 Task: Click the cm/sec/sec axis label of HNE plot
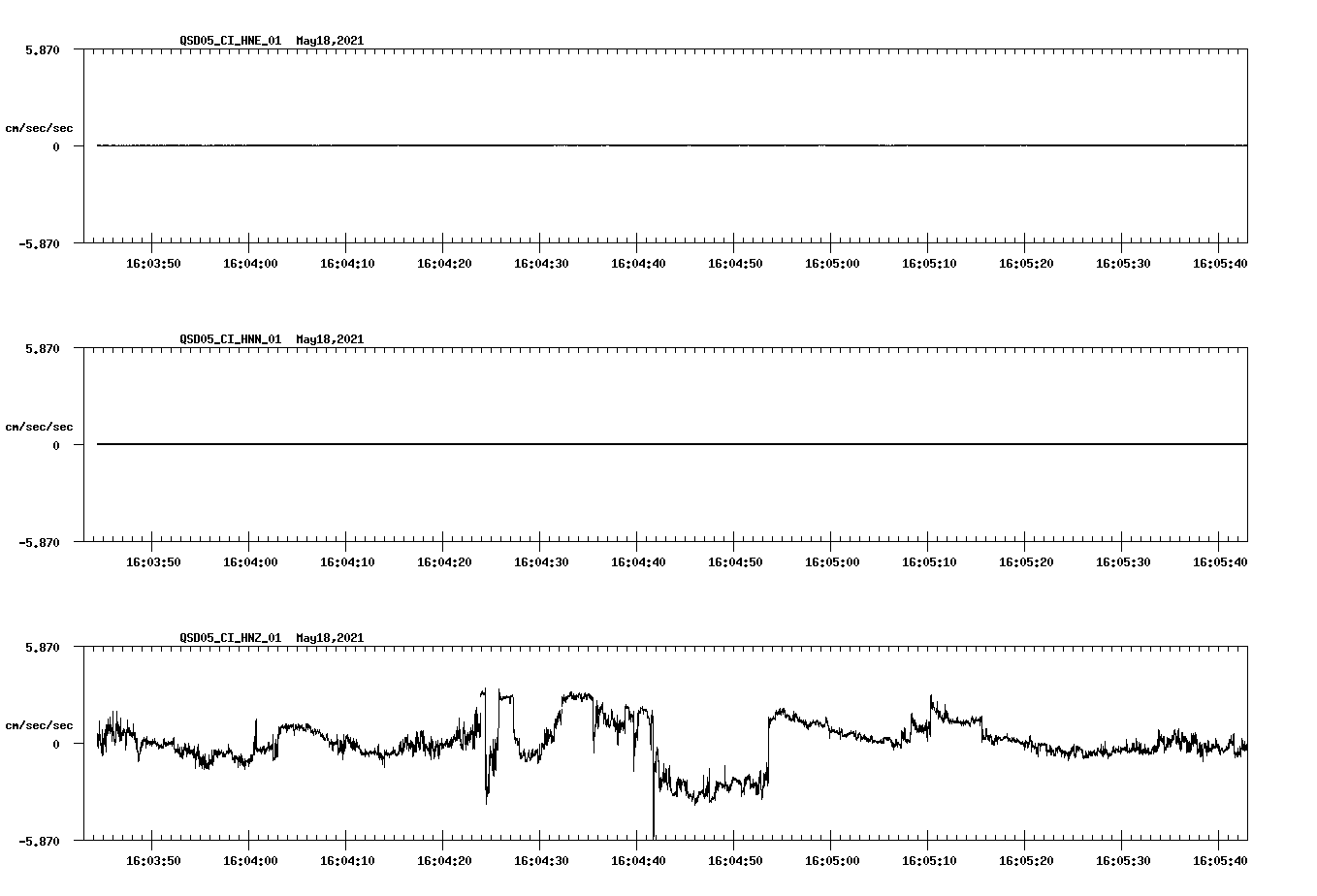click(41, 127)
